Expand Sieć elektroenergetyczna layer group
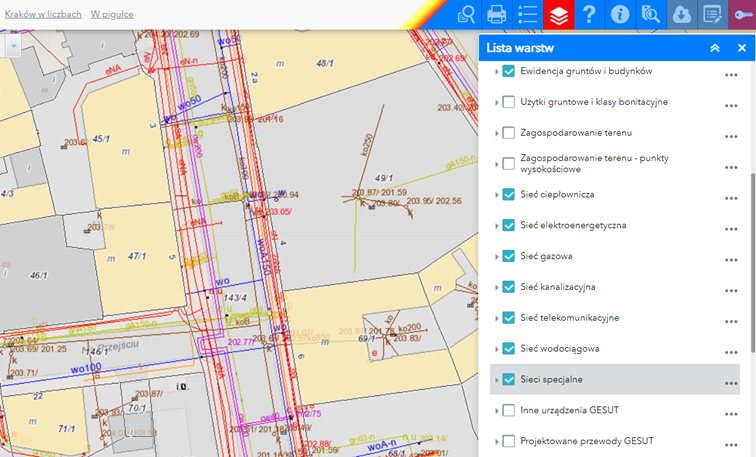 [496, 226]
